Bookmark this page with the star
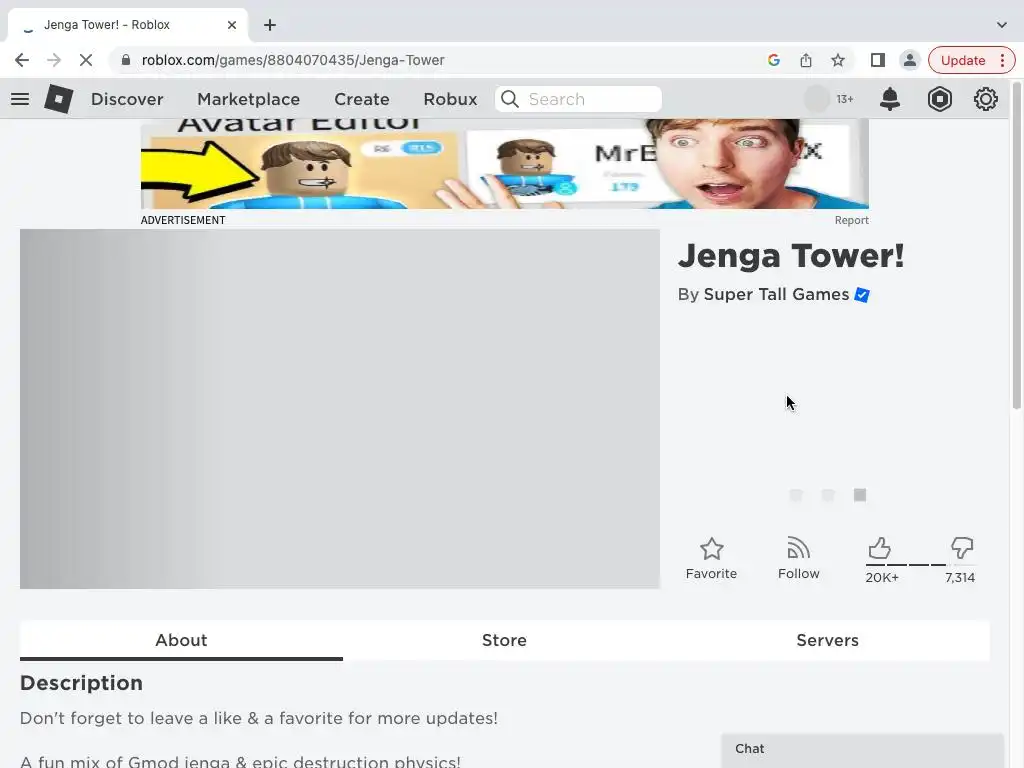Viewport: 1024px width, 768px height. coord(838,60)
